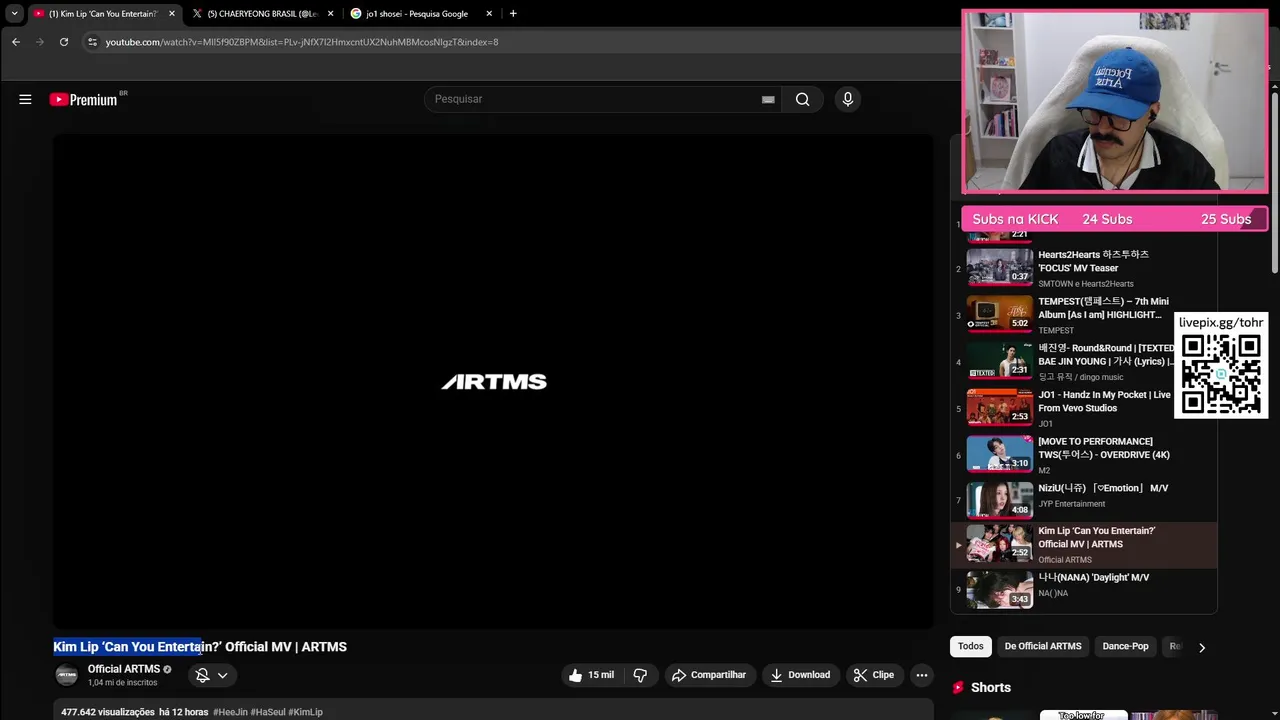Open the #HeeJin hashtag
The height and width of the screenshot is (720, 1280).
[x=230, y=712]
